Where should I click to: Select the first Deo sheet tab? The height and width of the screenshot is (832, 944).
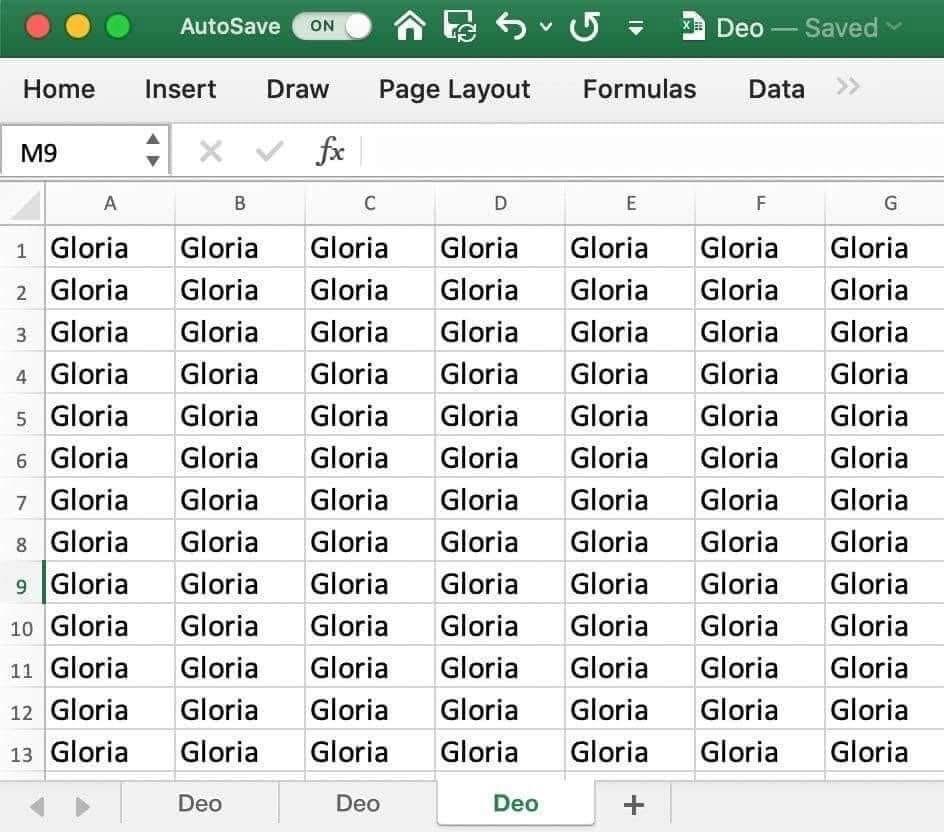point(200,803)
